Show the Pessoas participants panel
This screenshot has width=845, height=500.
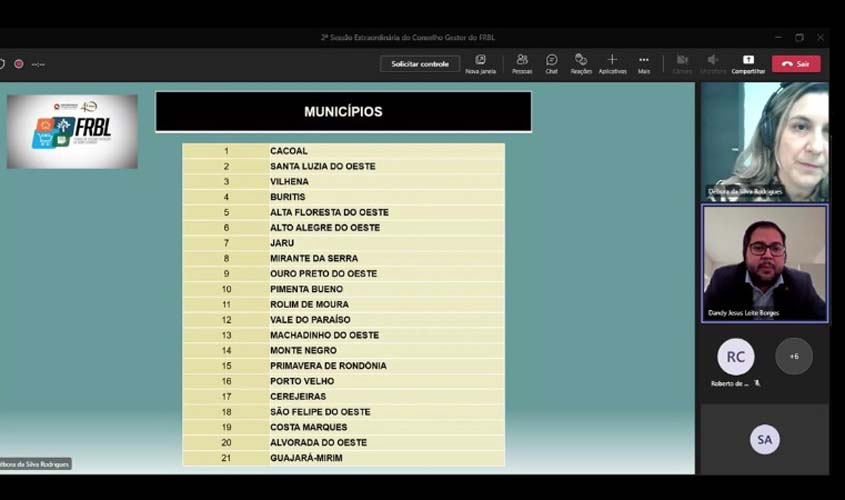[x=522, y=64]
